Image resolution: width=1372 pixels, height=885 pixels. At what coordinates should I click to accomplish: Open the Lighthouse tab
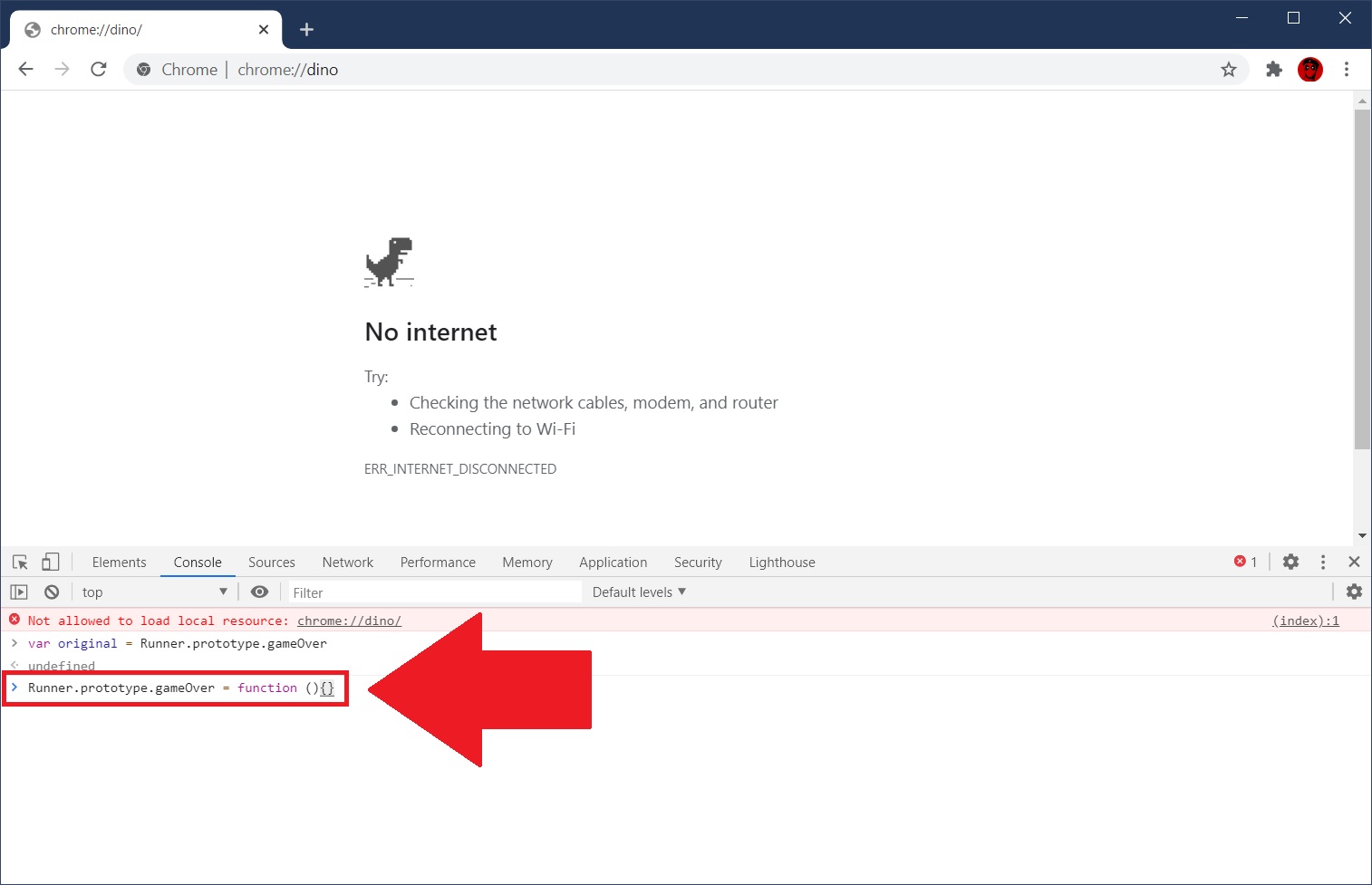pyautogui.click(x=782, y=563)
